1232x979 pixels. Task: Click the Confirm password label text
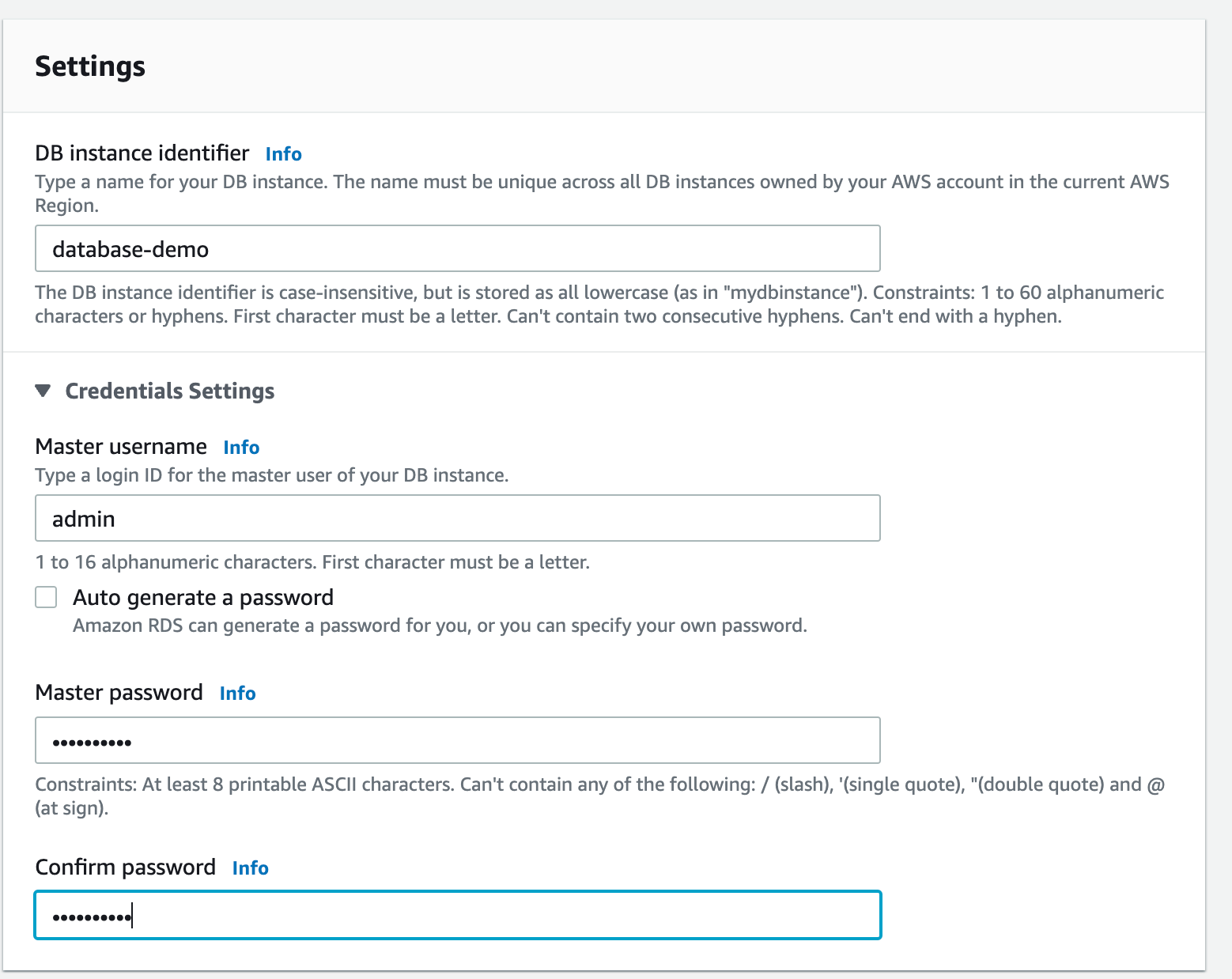pyautogui.click(x=126, y=867)
